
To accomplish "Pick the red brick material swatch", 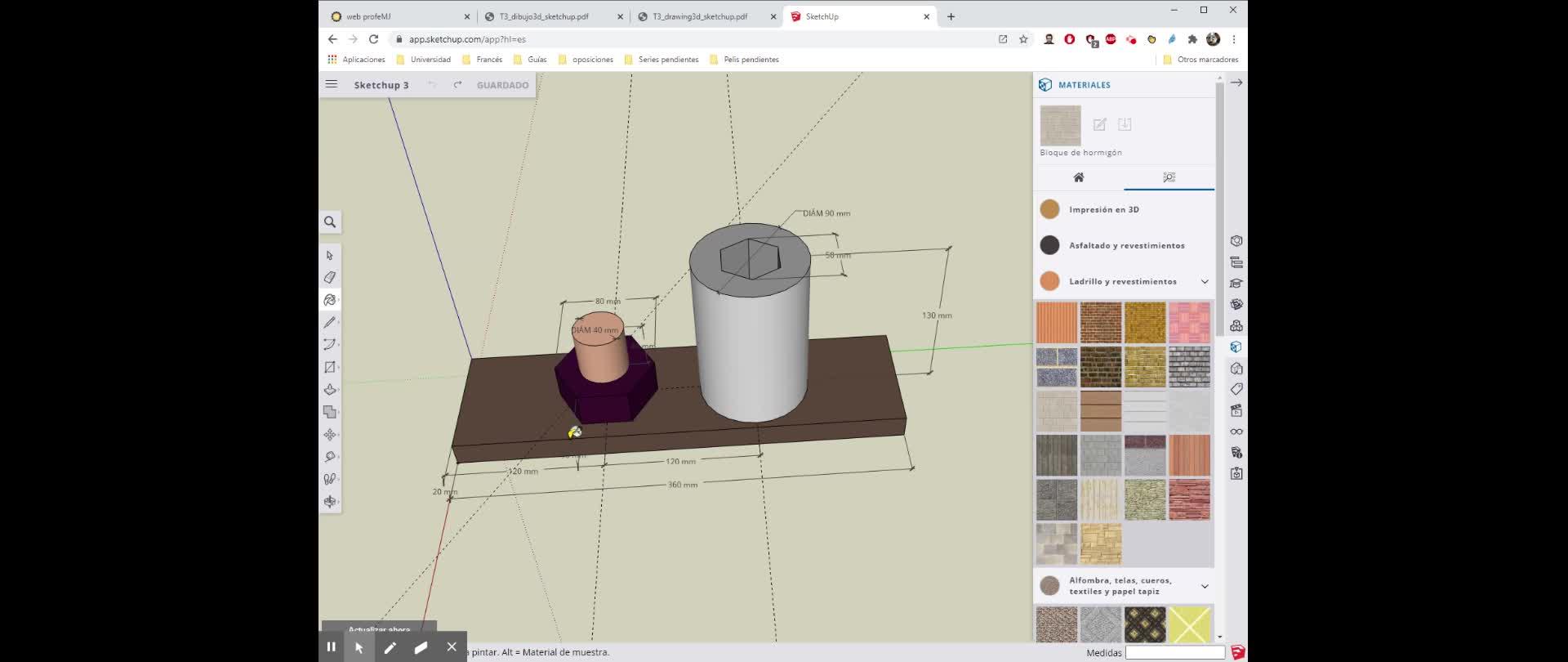I will click(1101, 323).
